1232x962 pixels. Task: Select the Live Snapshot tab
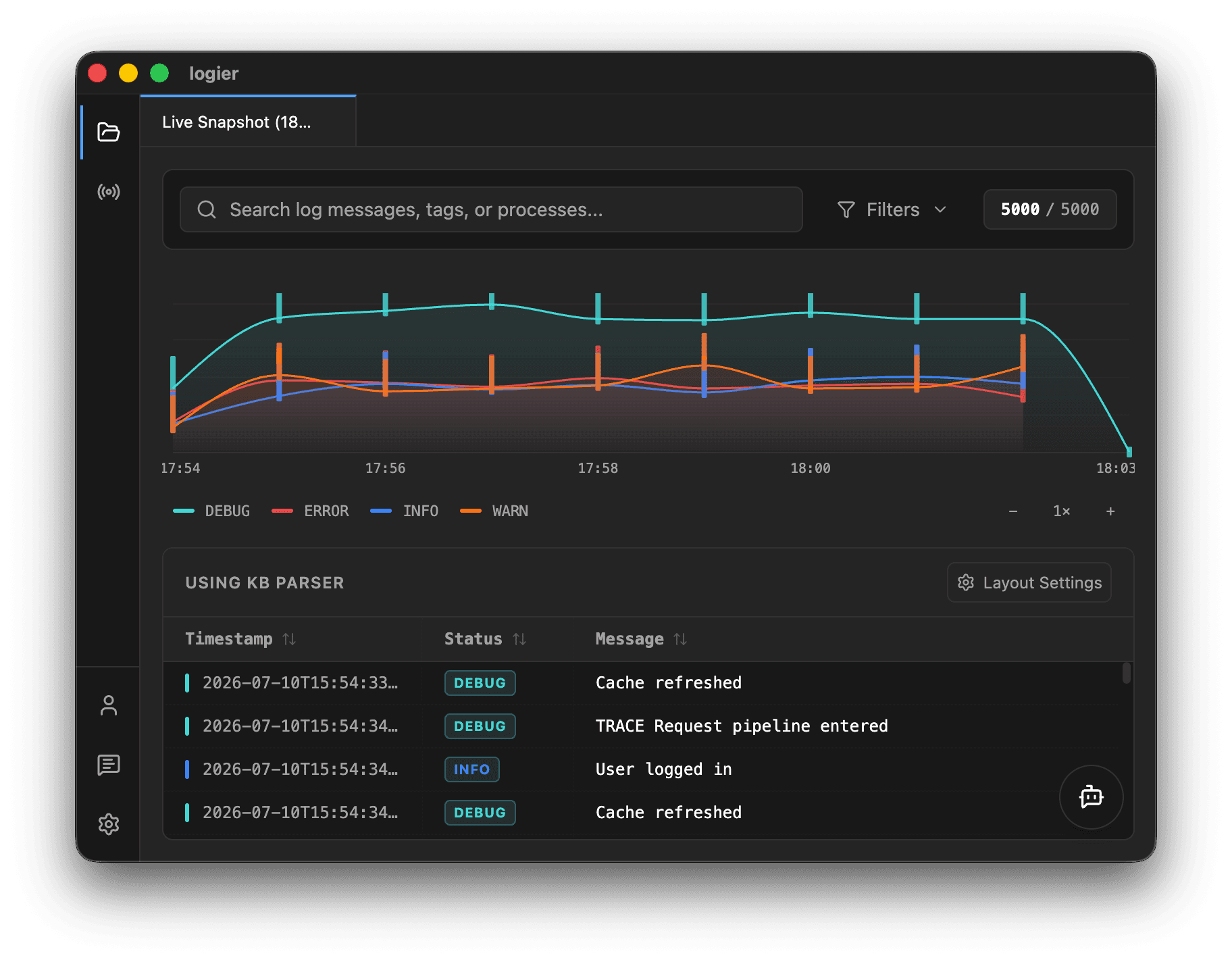tap(248, 122)
